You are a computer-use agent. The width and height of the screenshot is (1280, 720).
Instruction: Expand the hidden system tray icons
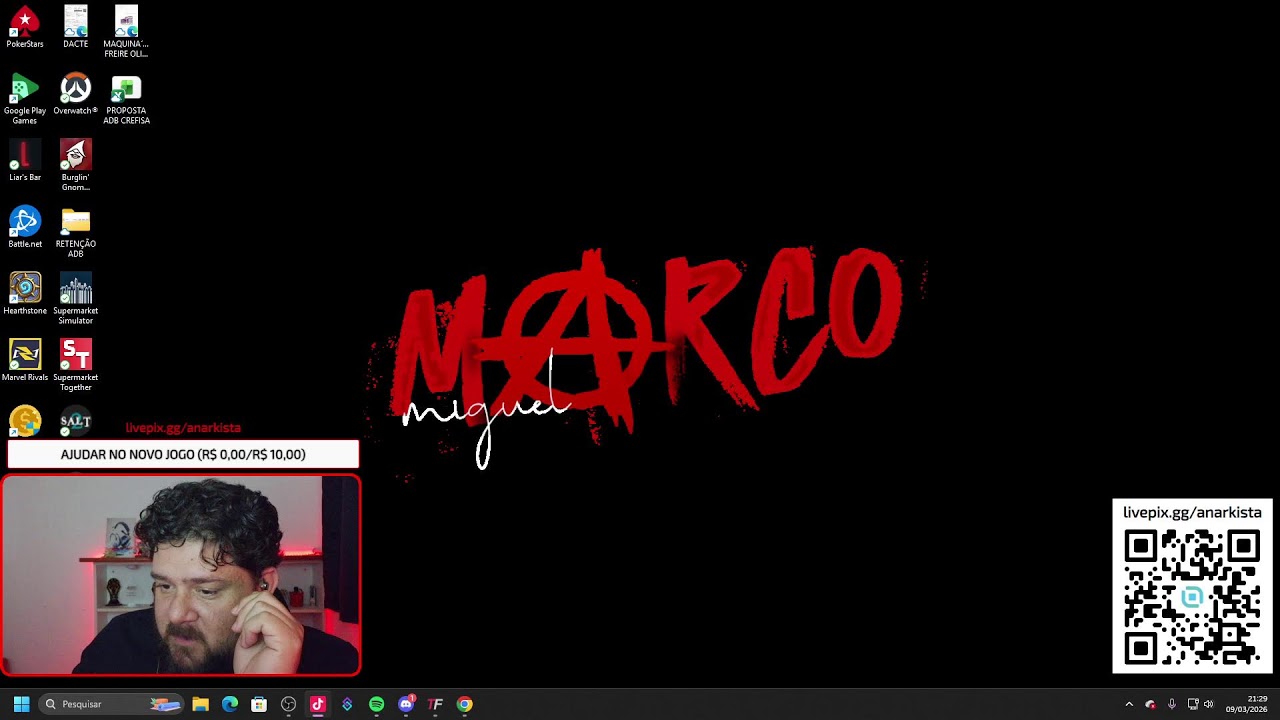tap(1129, 704)
